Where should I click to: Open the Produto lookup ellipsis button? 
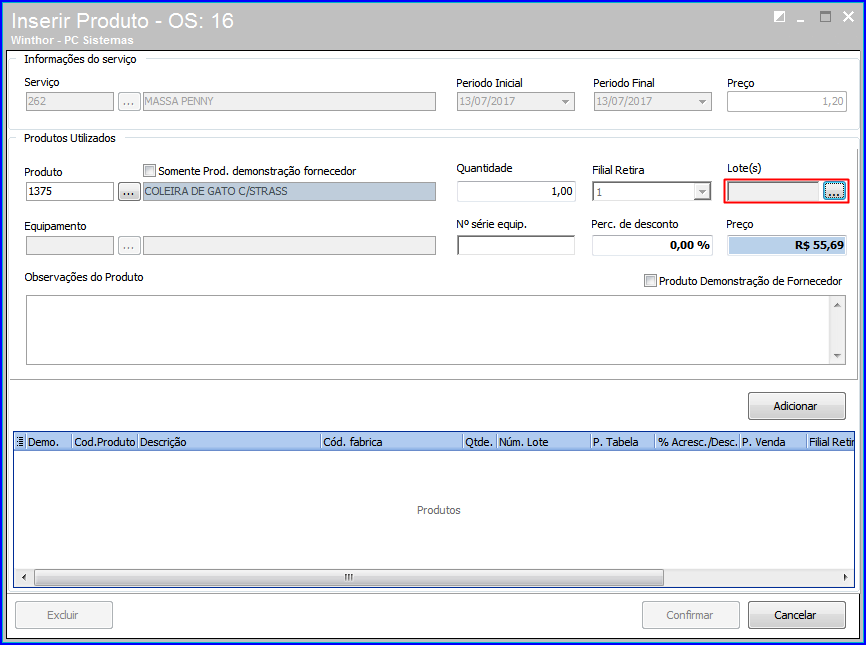point(129,192)
